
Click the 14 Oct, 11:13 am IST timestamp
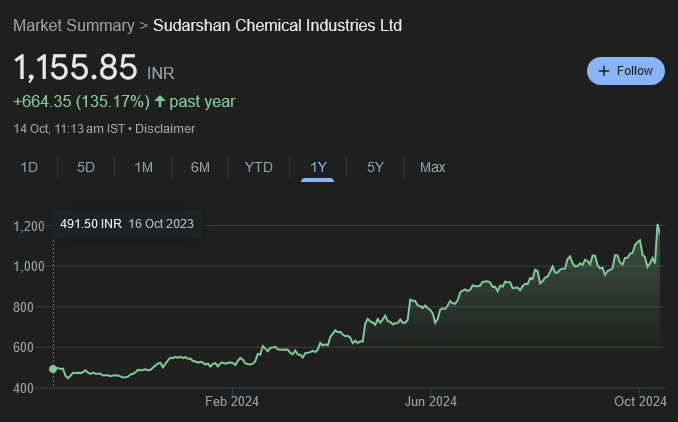pyautogui.click(x=69, y=129)
